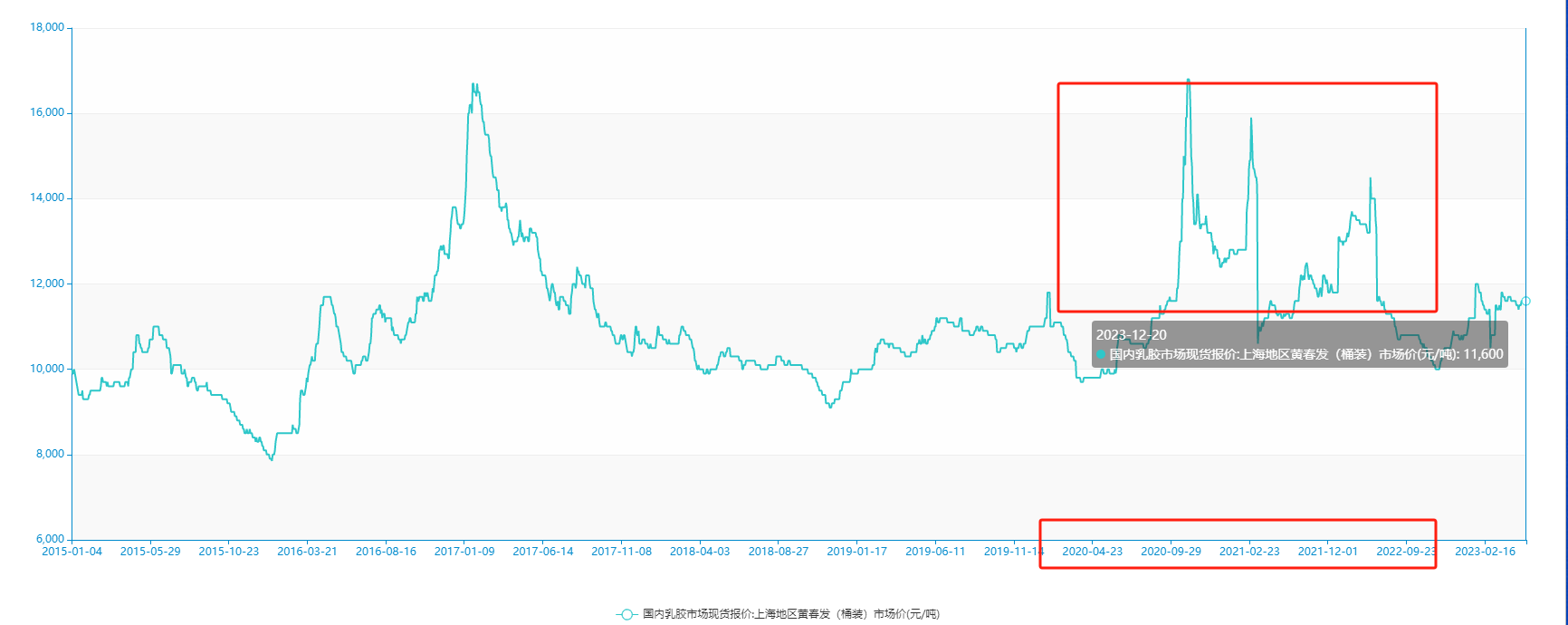Screen dimensions: 1568x625
Task: Click the y-axis label 12,000
Action: (47, 284)
